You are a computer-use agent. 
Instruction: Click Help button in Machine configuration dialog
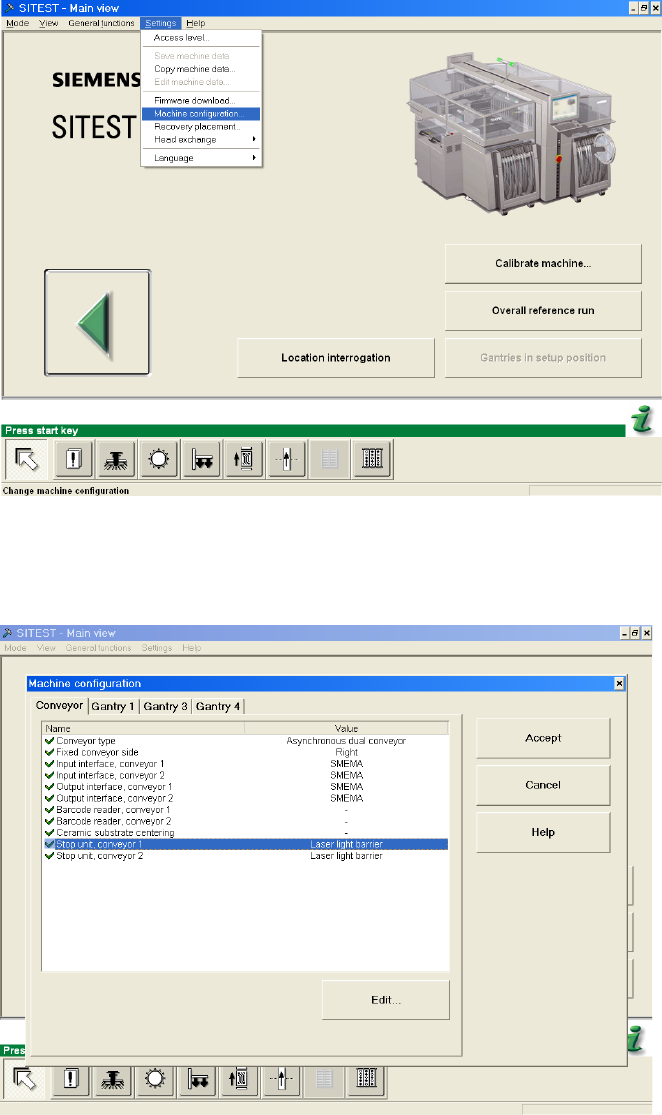coord(543,832)
